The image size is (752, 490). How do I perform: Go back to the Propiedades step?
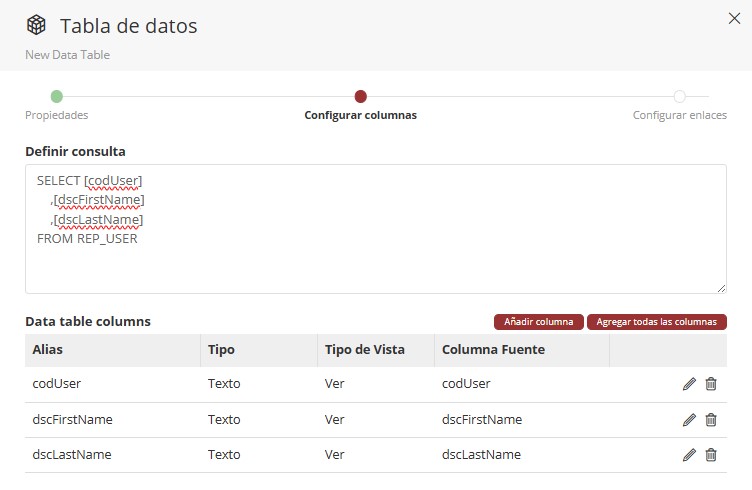pyautogui.click(x=56, y=97)
